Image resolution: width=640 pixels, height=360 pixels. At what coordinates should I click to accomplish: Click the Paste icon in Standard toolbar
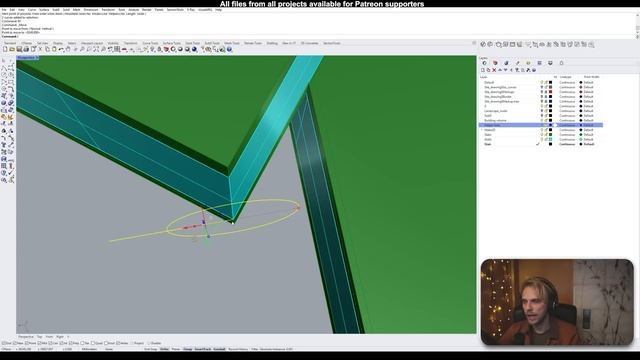tap(54, 49)
